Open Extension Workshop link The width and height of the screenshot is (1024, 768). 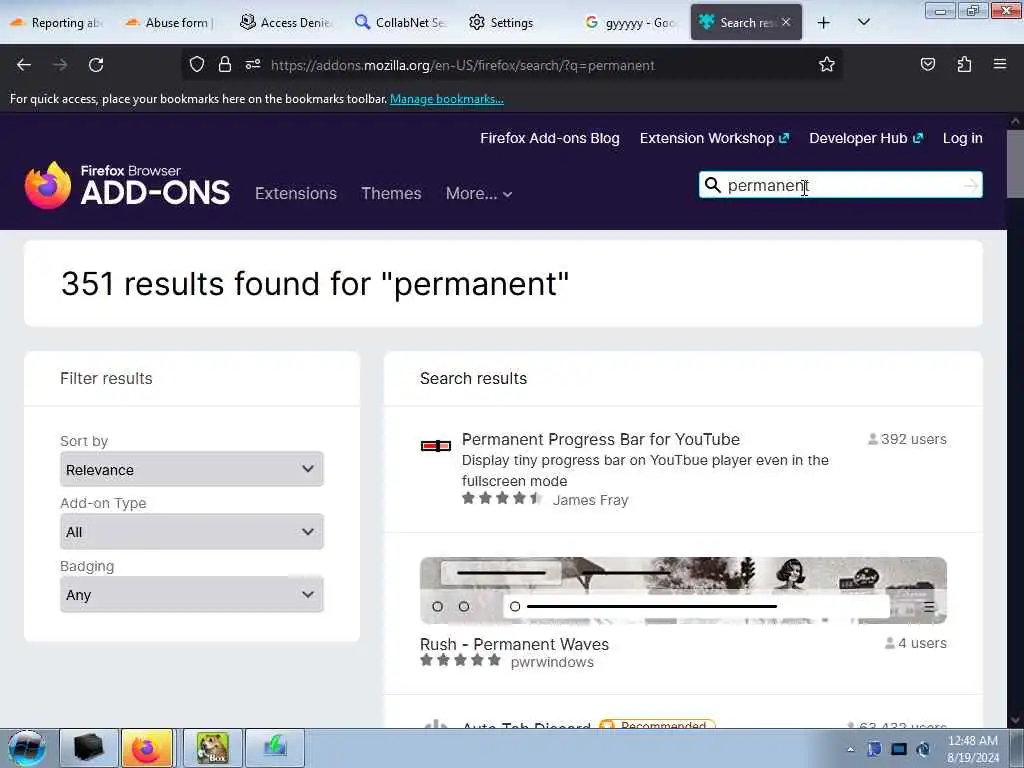point(714,138)
